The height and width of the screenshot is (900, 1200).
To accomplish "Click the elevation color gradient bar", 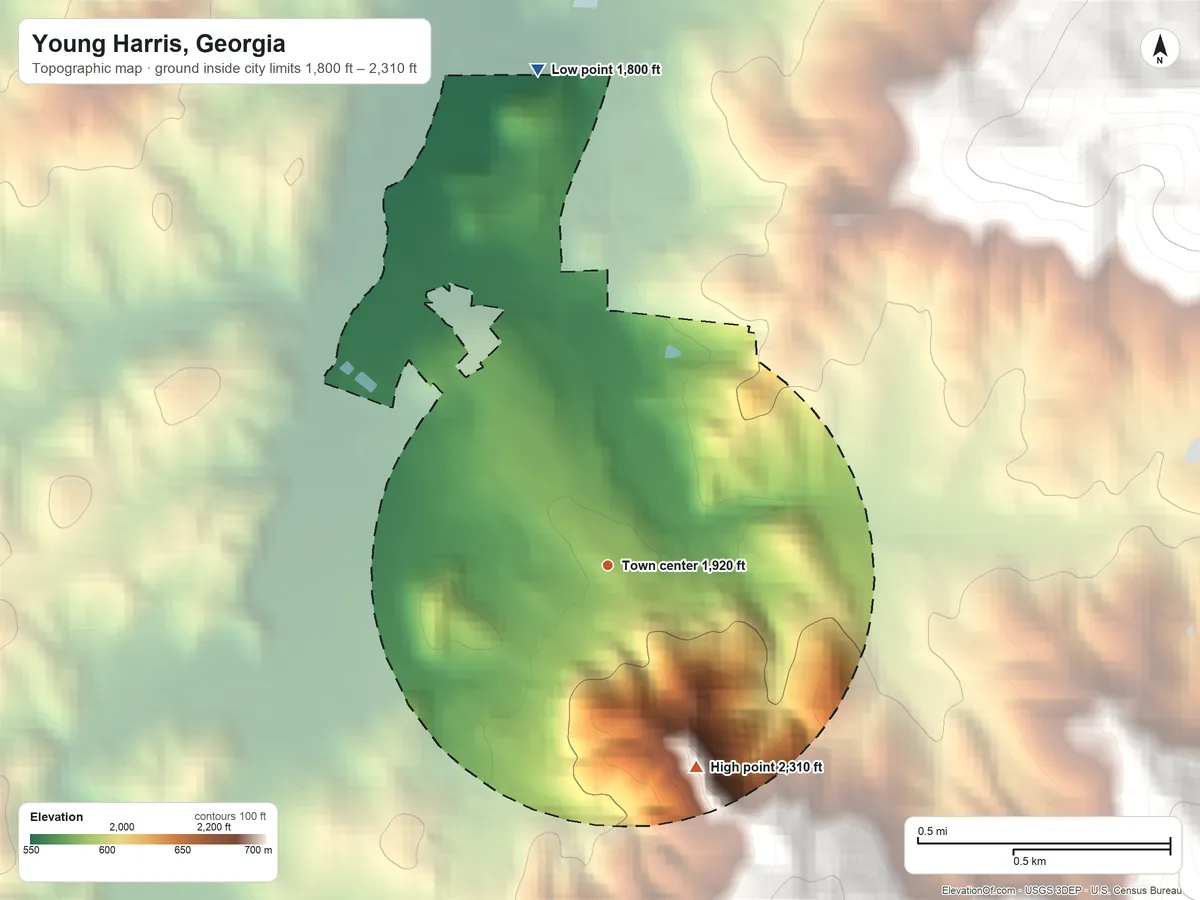I will pyautogui.click(x=148, y=838).
